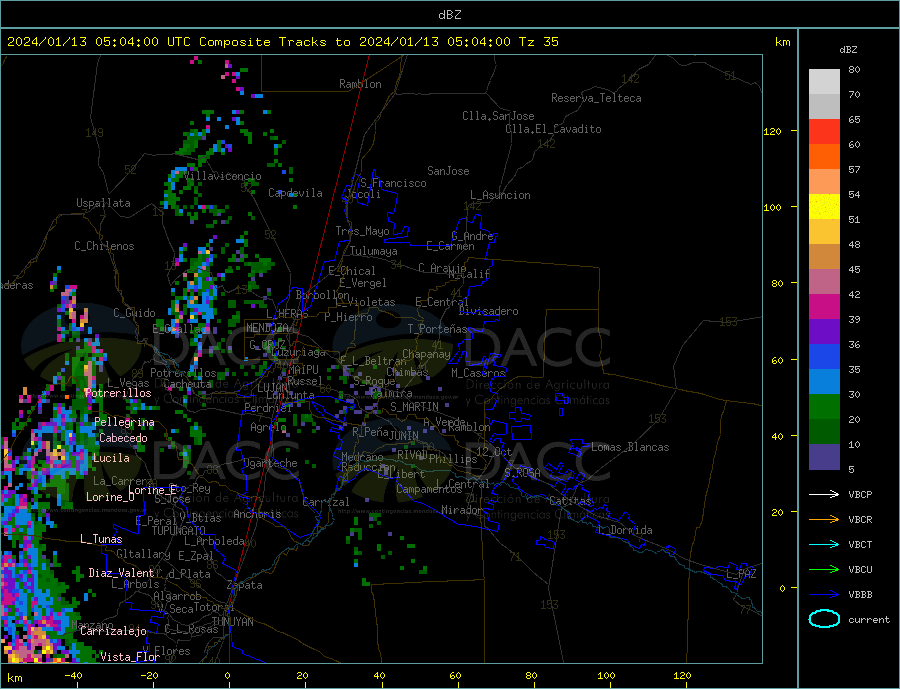Click the cyan VBCT arrow legend icon
The width and height of the screenshot is (900, 689).
[x=824, y=544]
